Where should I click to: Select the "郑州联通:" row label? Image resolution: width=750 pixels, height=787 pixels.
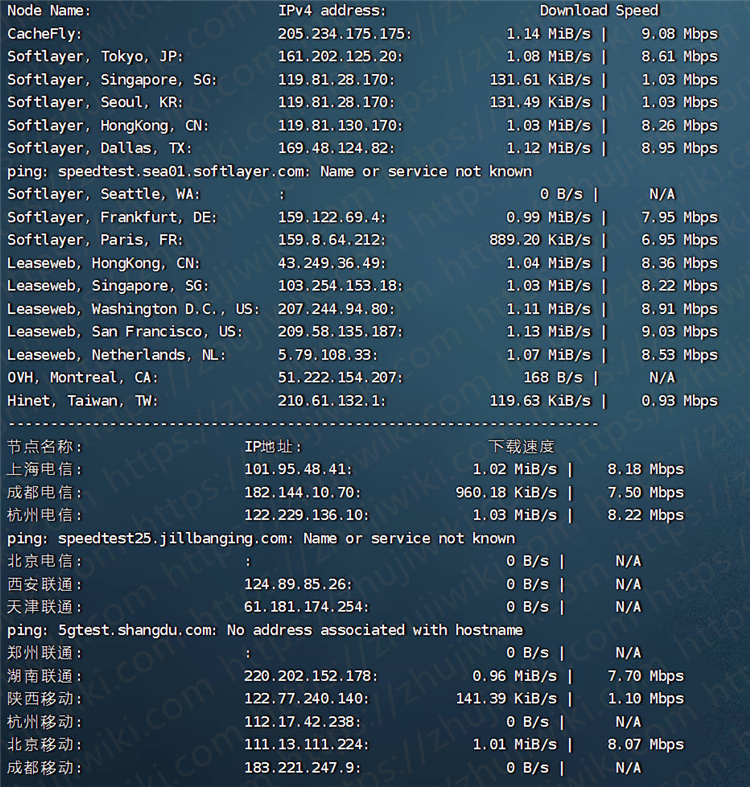coord(45,653)
